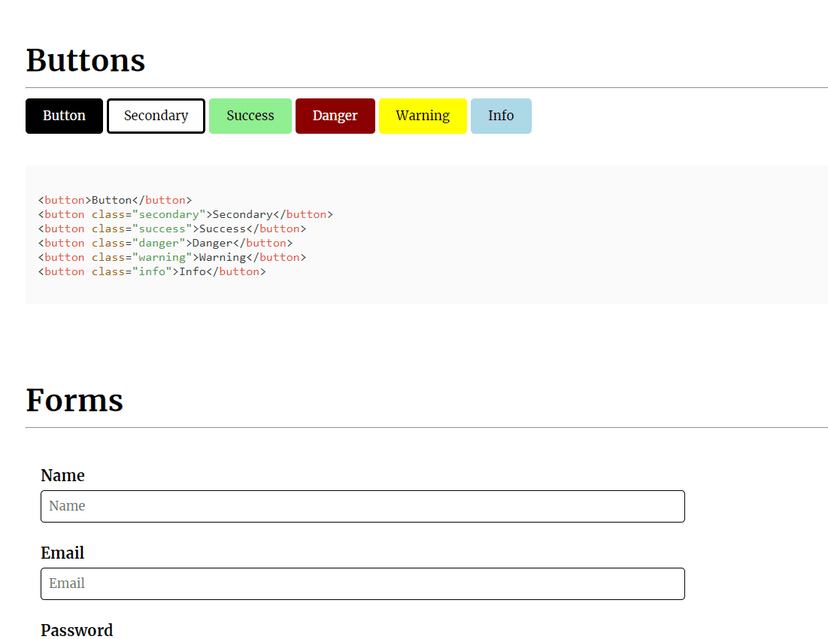This screenshot has width=828, height=639.
Task: Click the success class code line
Action: (172, 229)
